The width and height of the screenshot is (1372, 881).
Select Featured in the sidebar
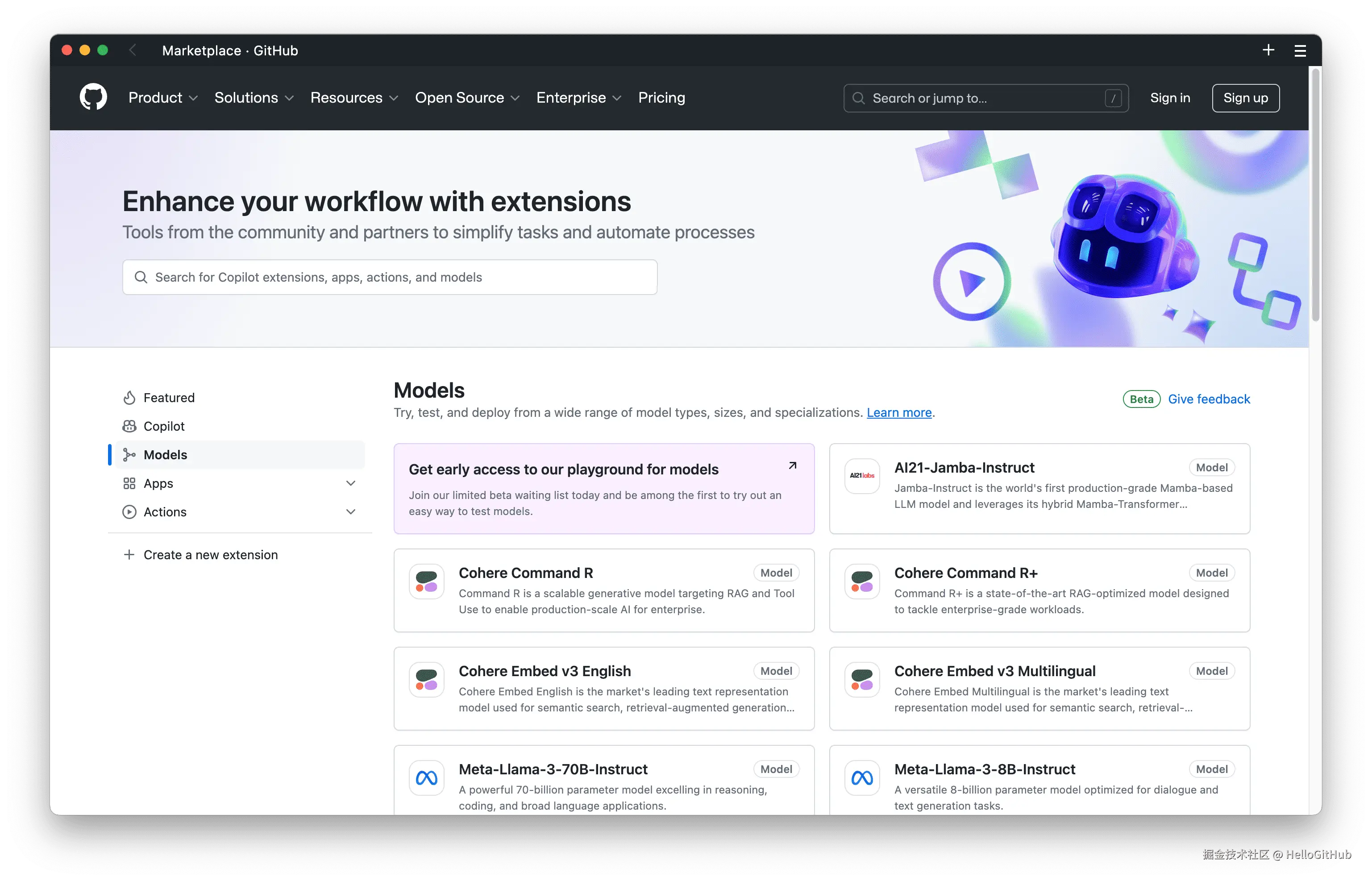[x=169, y=398]
